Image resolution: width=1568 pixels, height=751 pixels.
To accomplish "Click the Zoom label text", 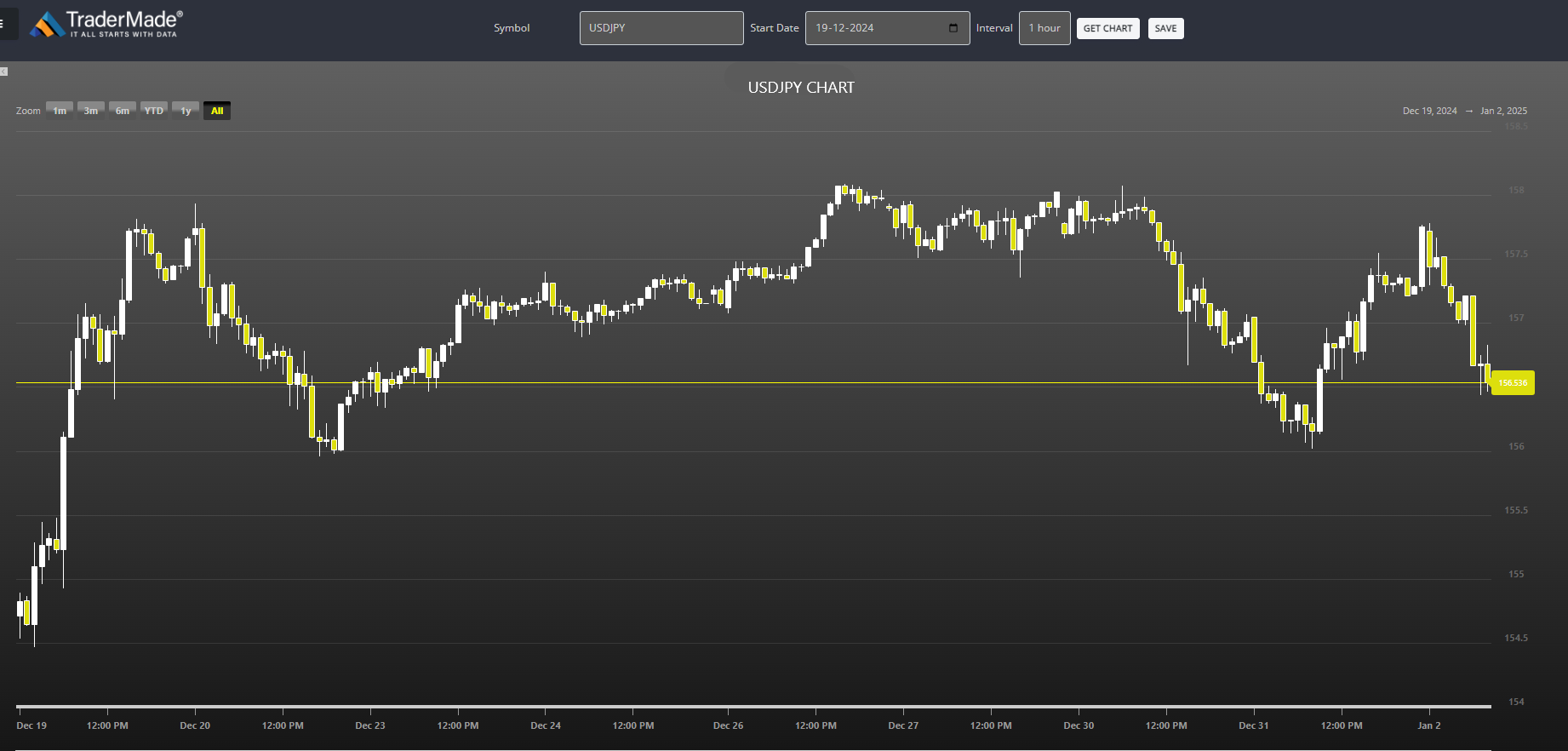I will (x=28, y=111).
